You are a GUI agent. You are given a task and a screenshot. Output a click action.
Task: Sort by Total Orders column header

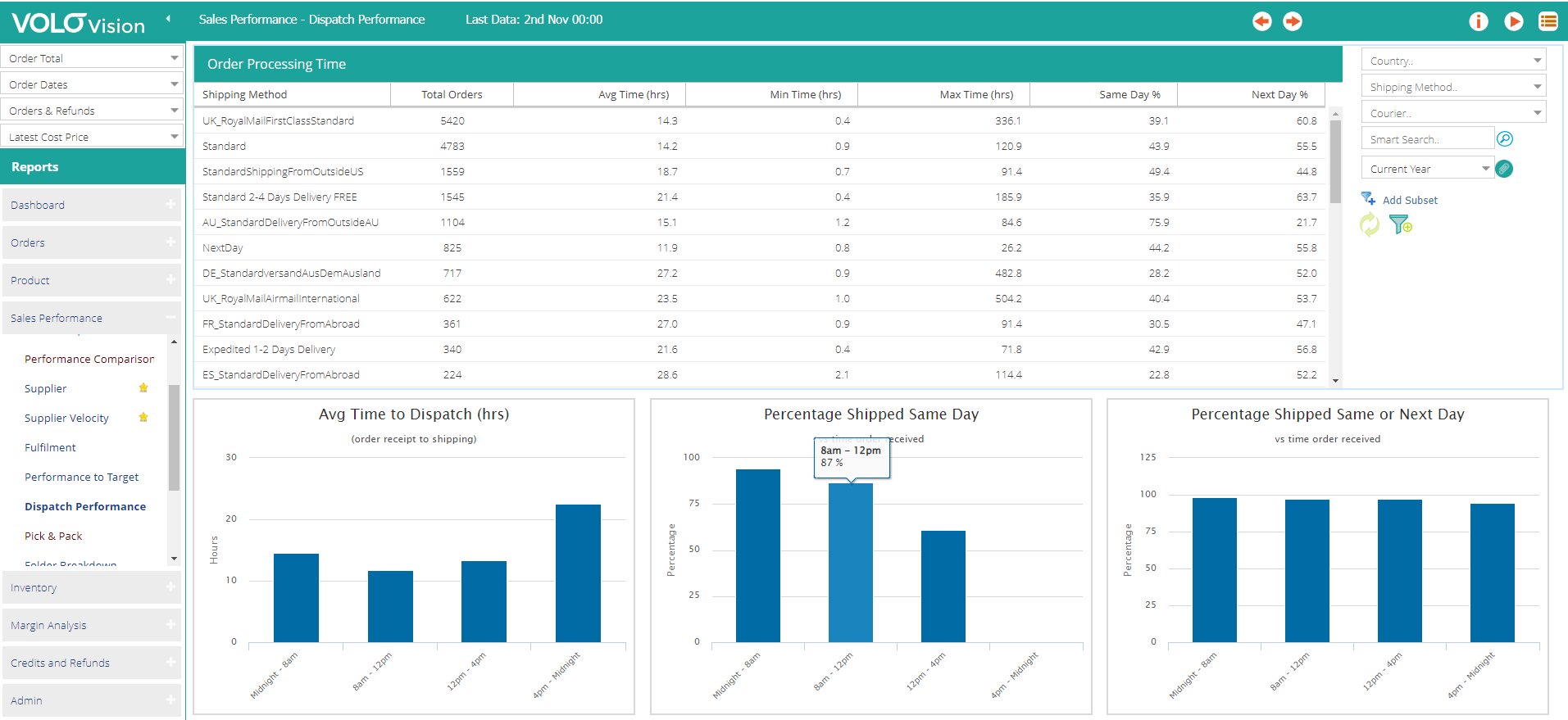[x=452, y=94]
